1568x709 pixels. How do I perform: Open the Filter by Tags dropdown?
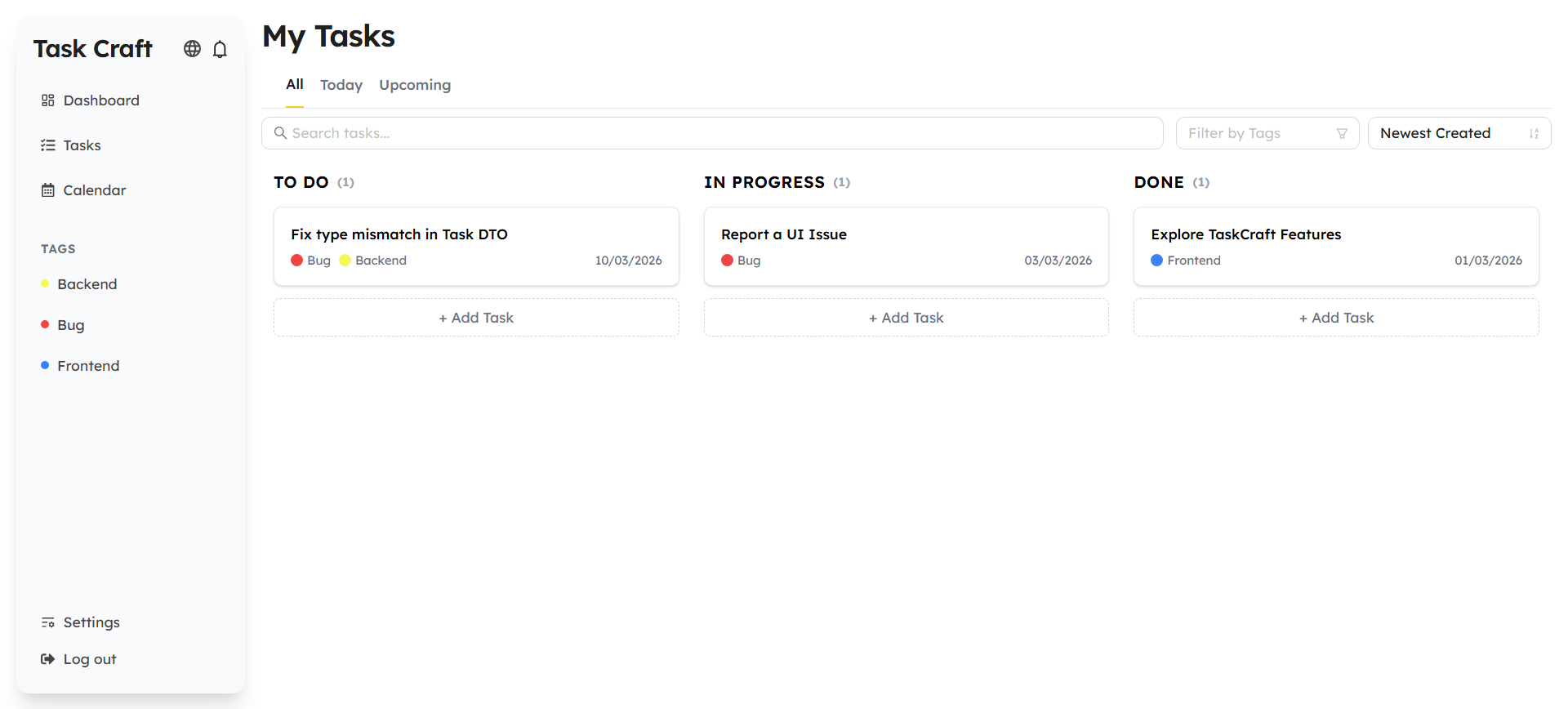[1267, 133]
